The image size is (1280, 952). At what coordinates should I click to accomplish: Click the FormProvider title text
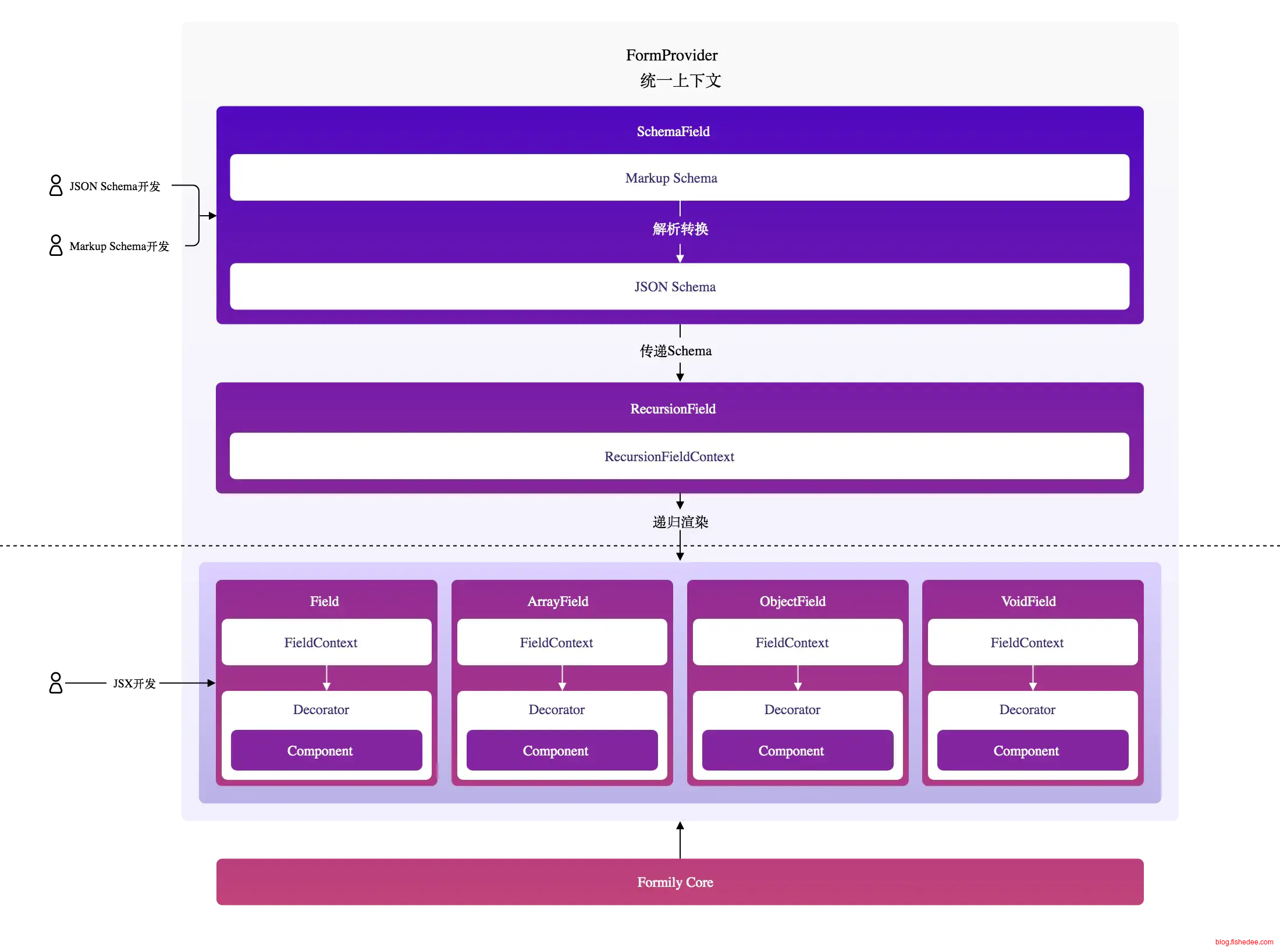[x=671, y=55]
